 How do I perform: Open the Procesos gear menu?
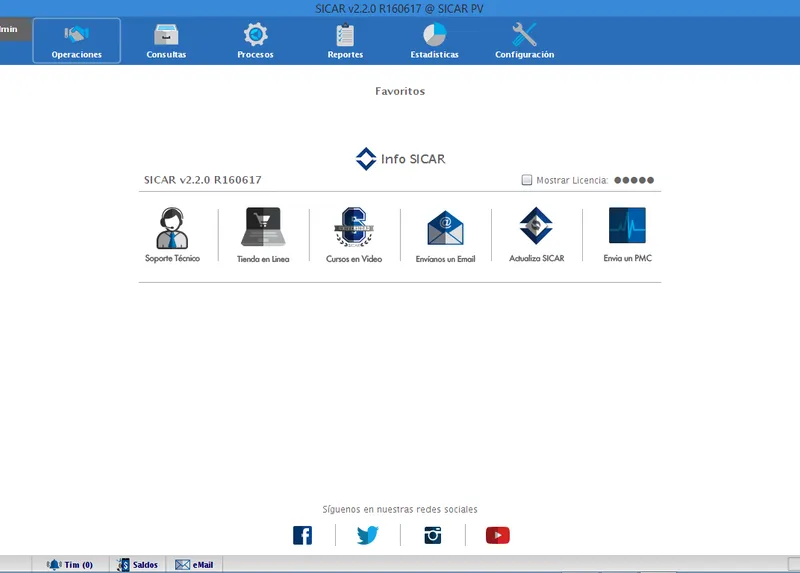coord(255,41)
